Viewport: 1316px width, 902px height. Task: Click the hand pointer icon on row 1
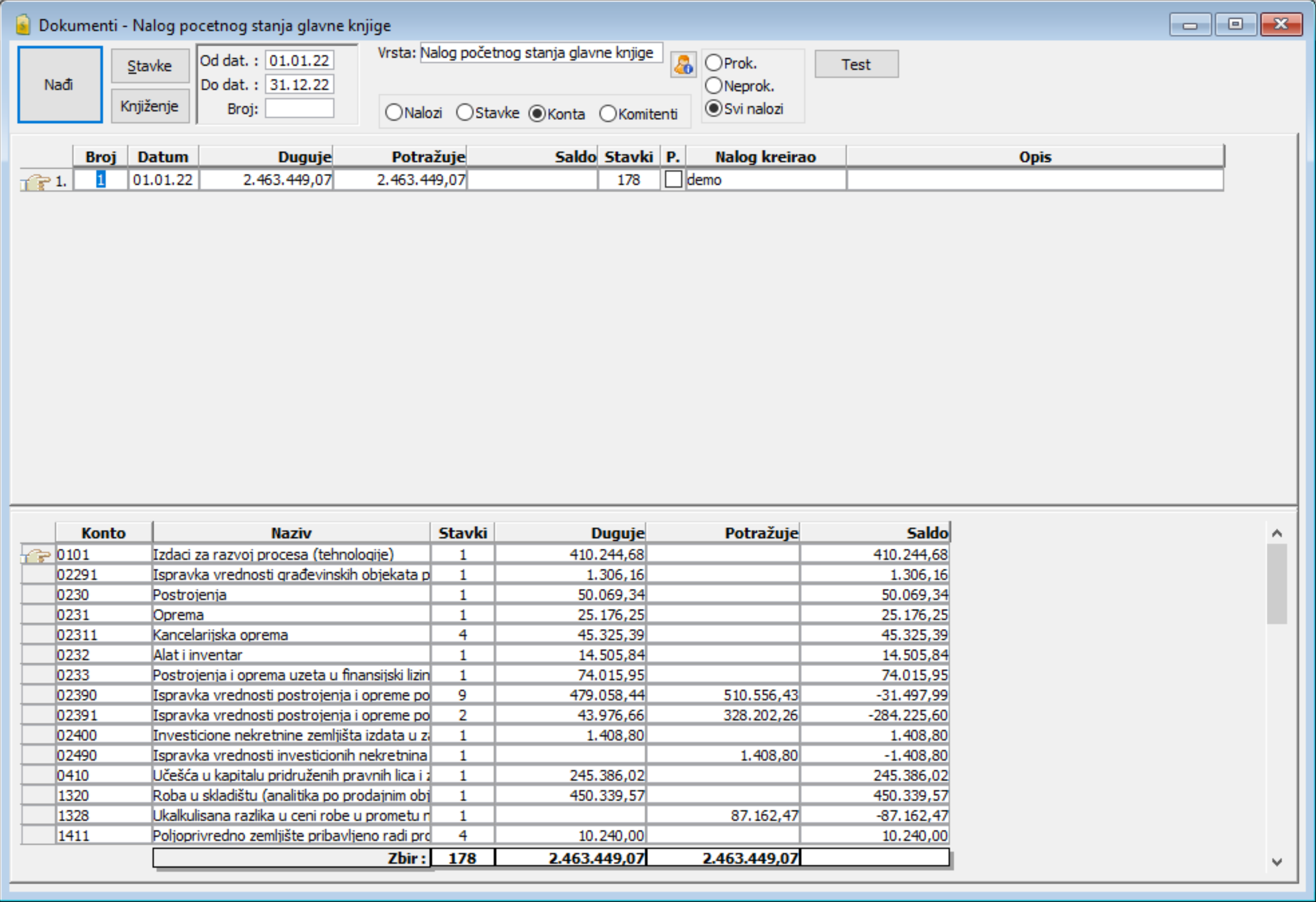click(37, 182)
